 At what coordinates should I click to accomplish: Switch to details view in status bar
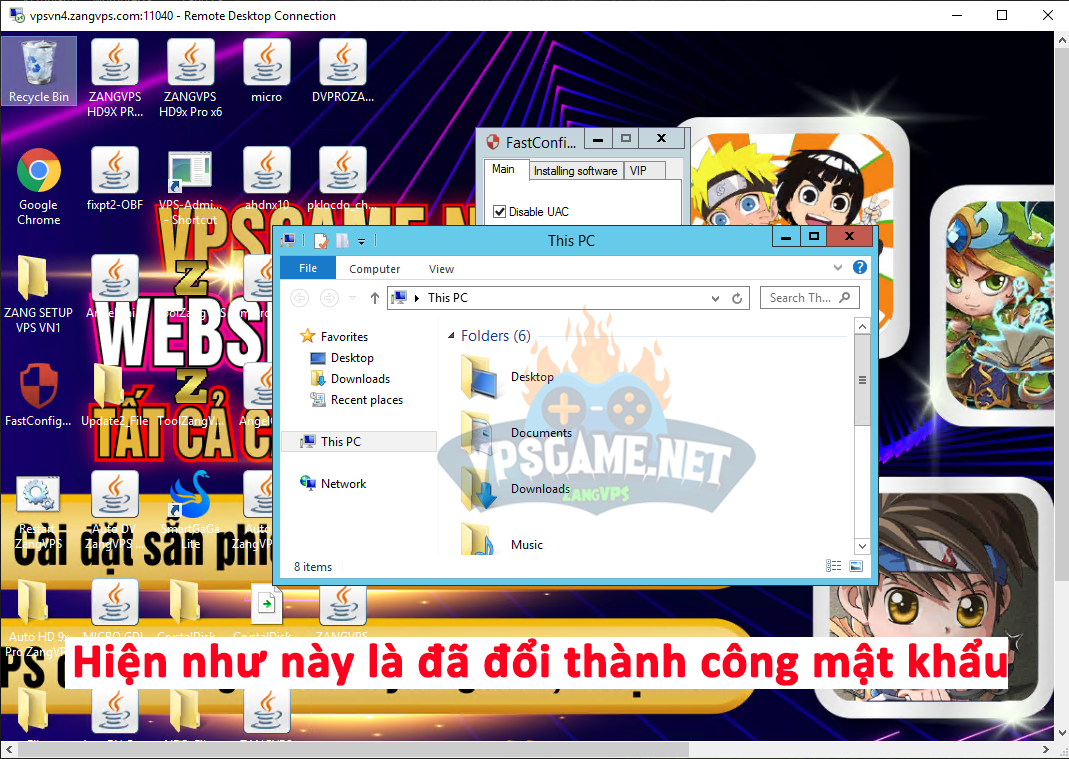pyautogui.click(x=834, y=567)
